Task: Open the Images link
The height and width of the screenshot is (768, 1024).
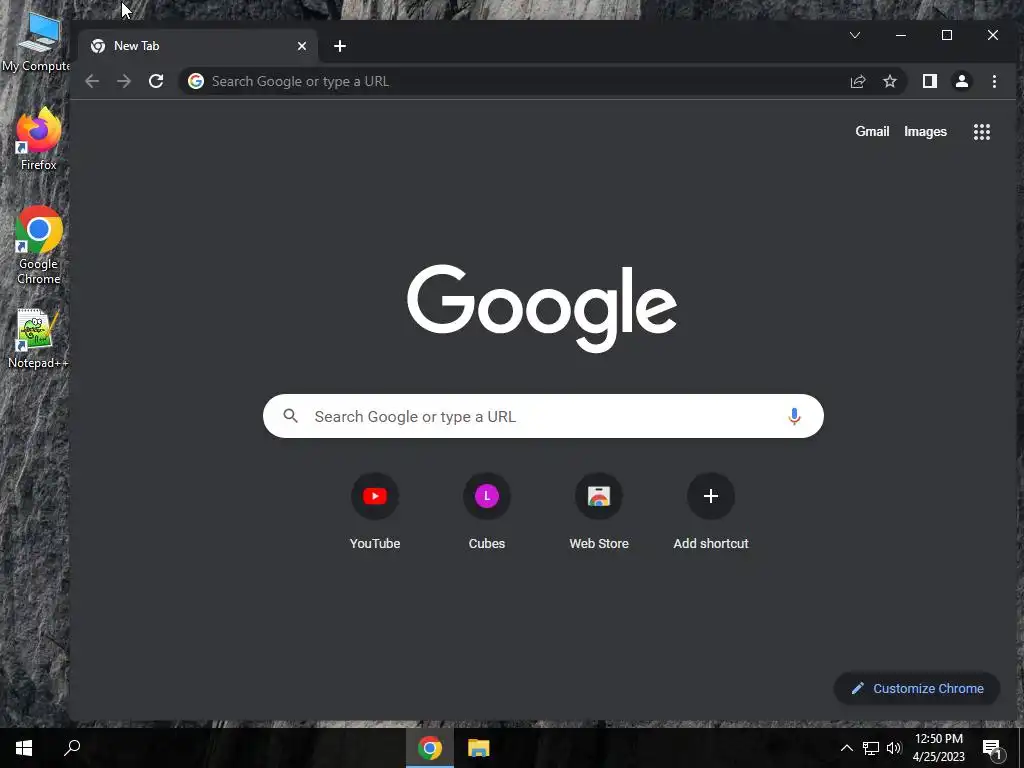Action: pyautogui.click(x=925, y=131)
